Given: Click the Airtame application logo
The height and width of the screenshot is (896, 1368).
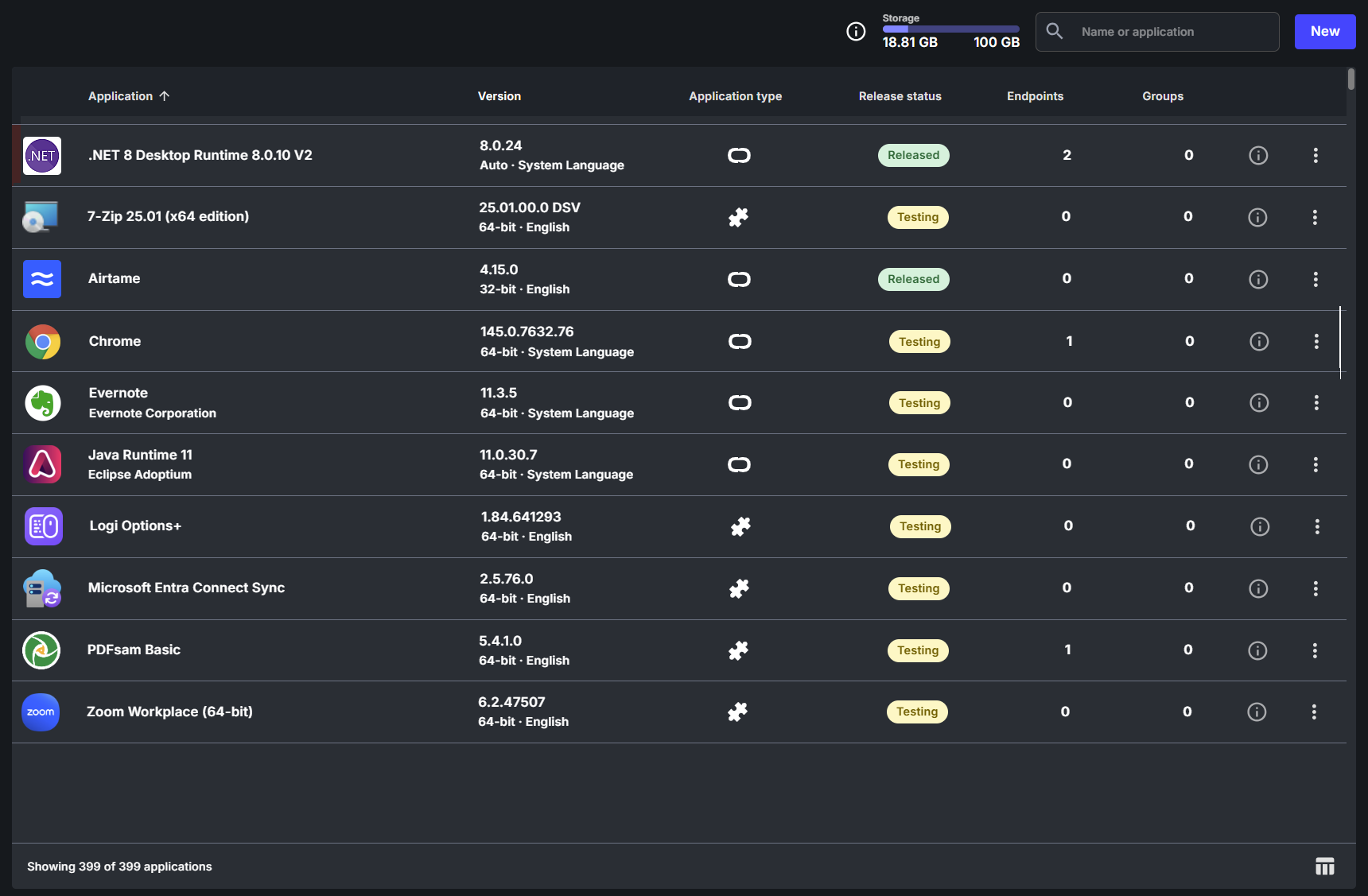Looking at the screenshot, I should 42,279.
